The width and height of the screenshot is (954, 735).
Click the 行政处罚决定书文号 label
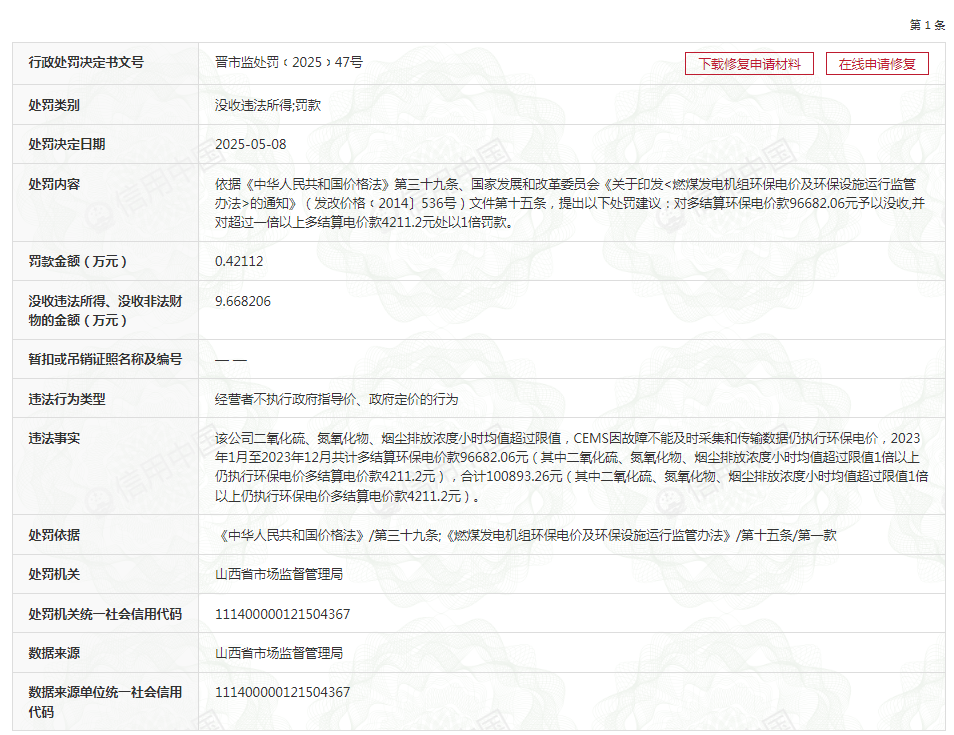pos(86,62)
